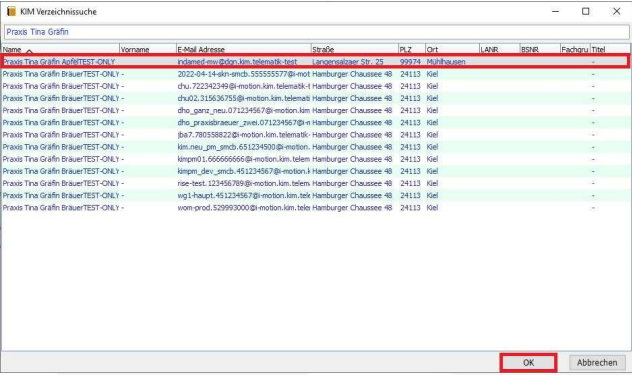Sort by the LANR column header
The image size is (632, 375).
coord(499,49)
